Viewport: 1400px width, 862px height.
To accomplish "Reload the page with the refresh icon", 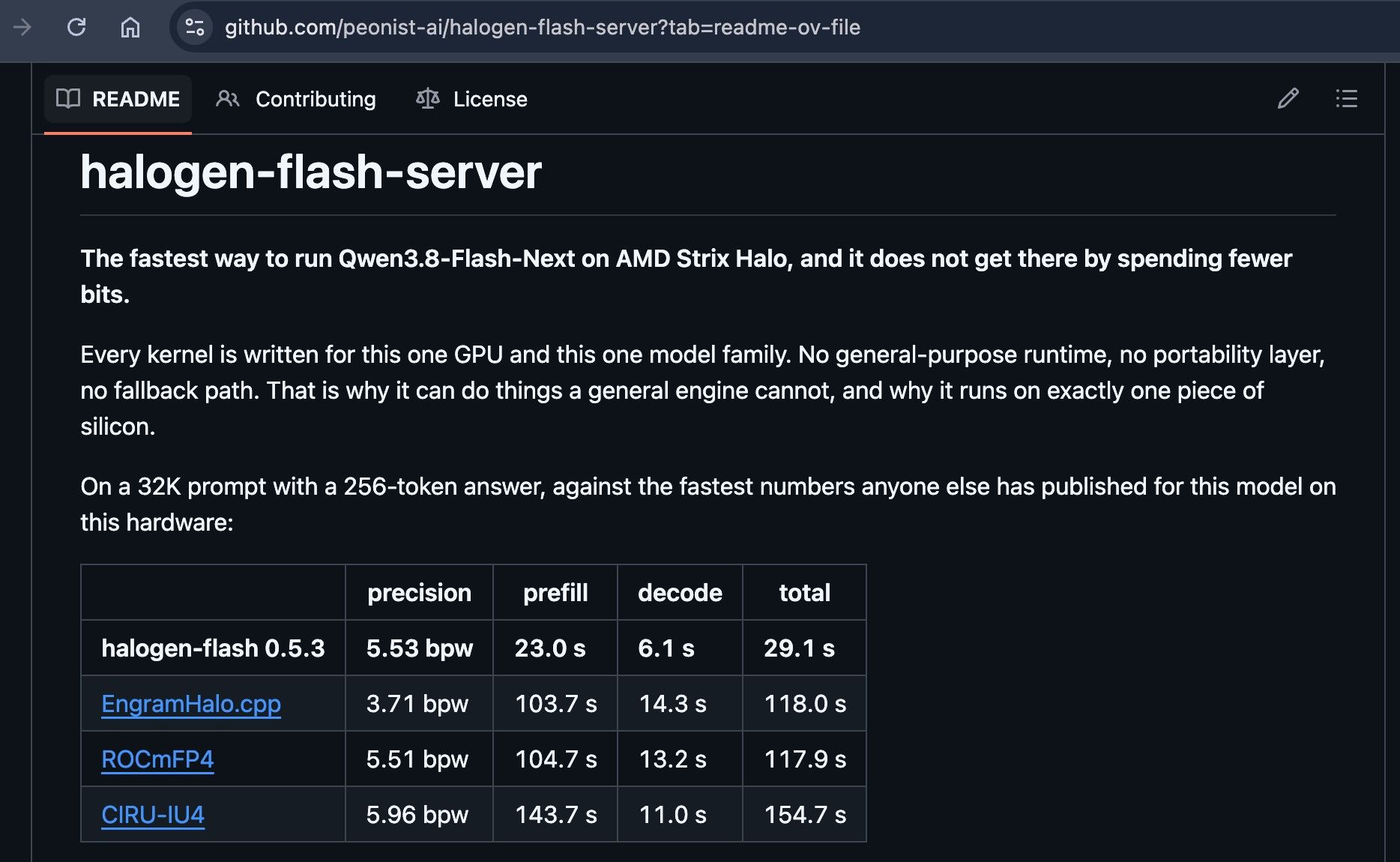I will 76,28.
